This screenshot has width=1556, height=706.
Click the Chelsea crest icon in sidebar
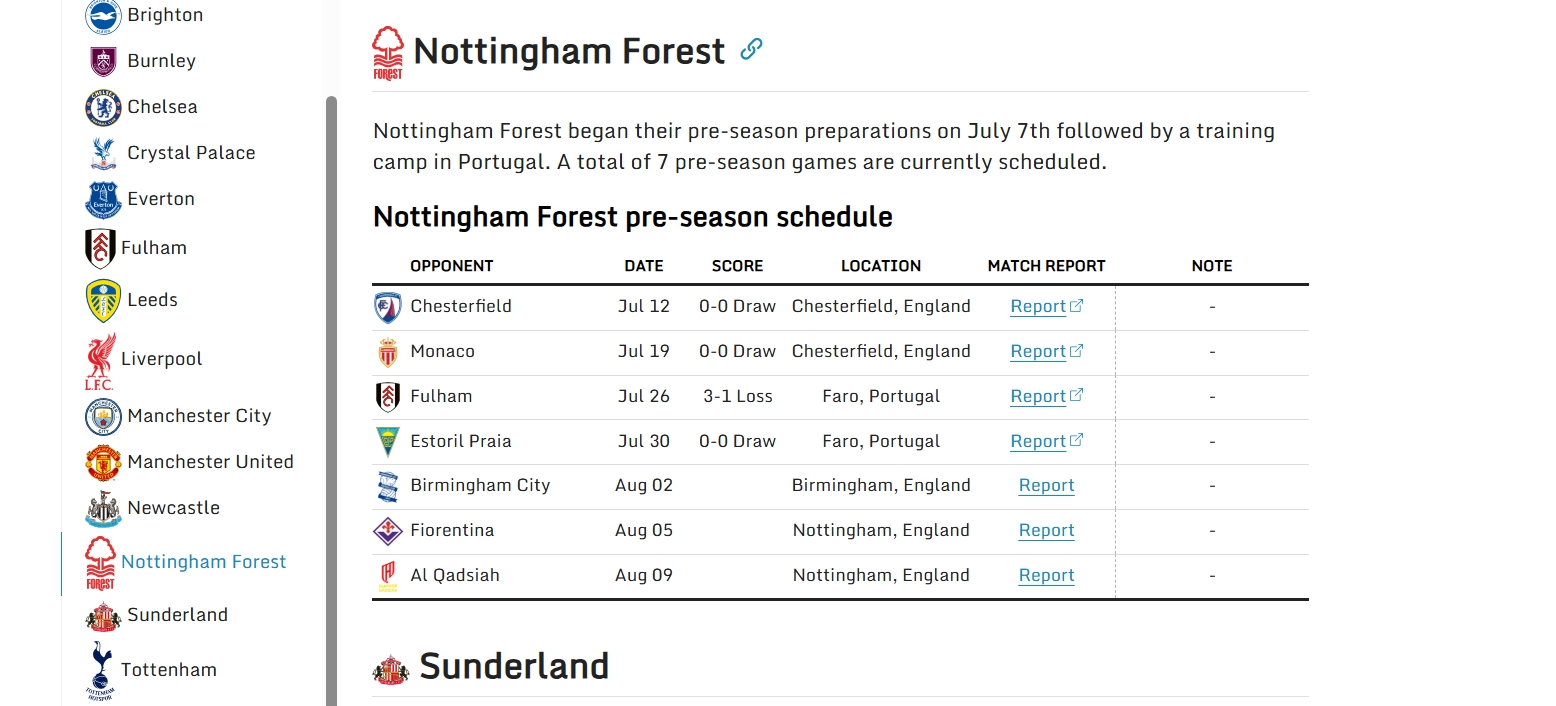click(x=103, y=107)
